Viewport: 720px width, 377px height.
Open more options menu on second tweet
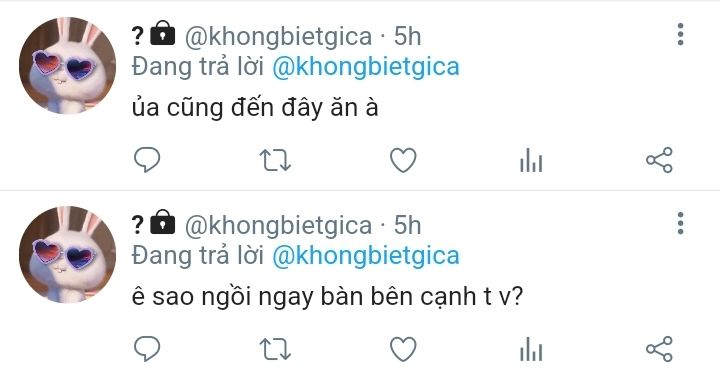click(681, 223)
